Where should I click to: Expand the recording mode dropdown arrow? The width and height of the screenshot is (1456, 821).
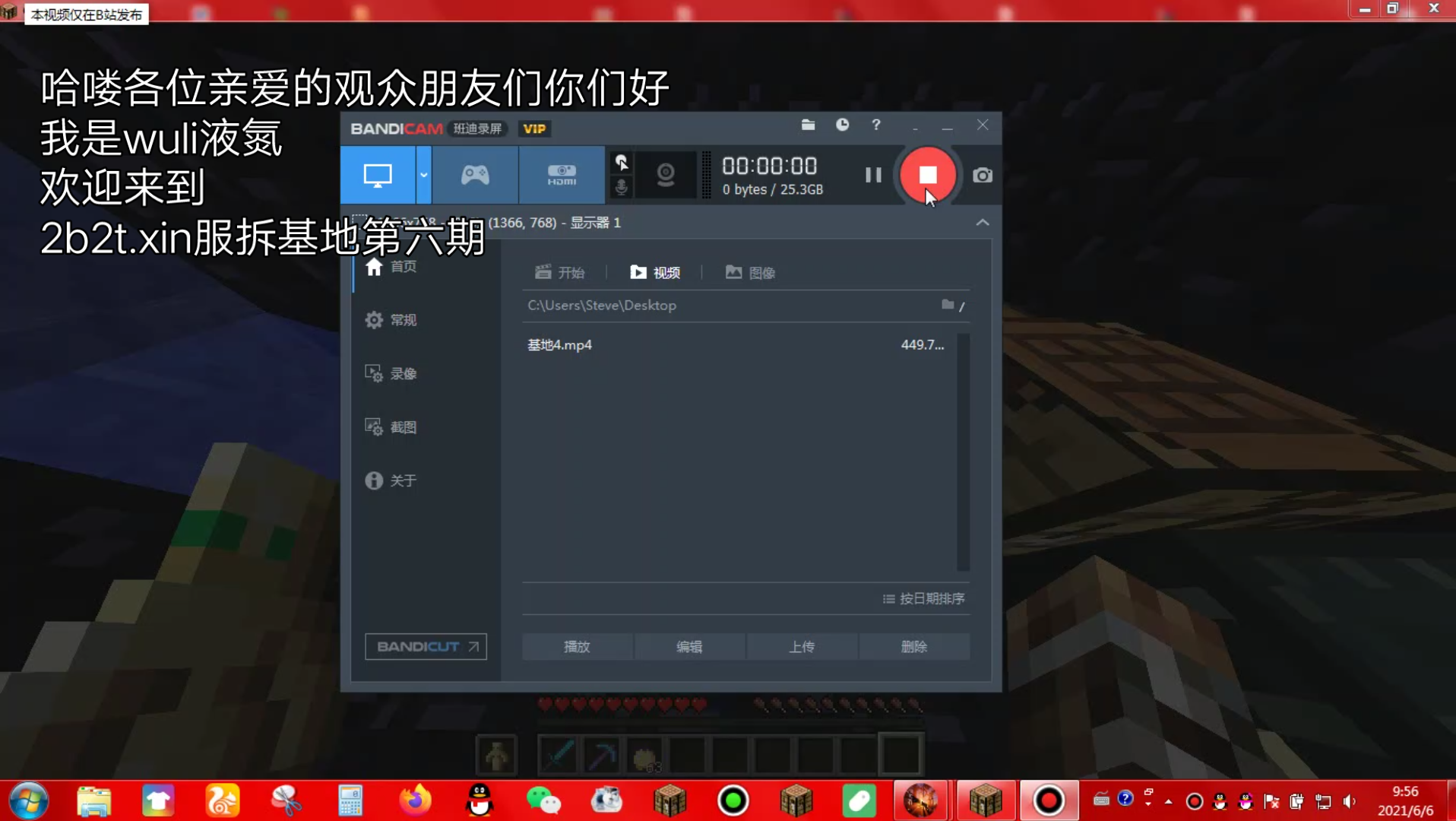click(423, 175)
